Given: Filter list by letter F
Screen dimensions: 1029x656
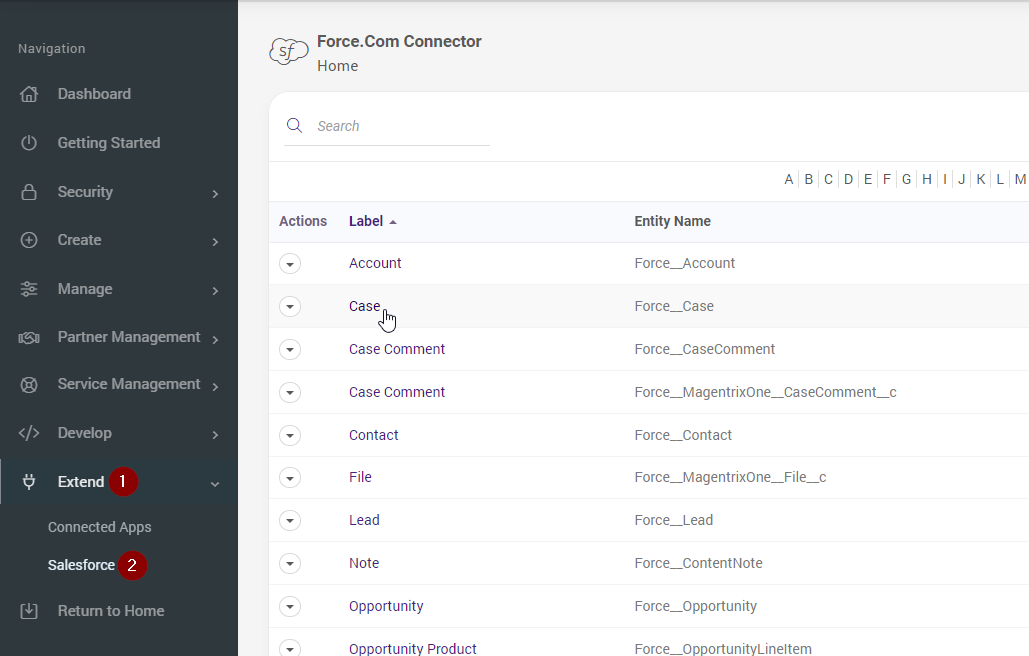Looking at the screenshot, I should [887, 179].
